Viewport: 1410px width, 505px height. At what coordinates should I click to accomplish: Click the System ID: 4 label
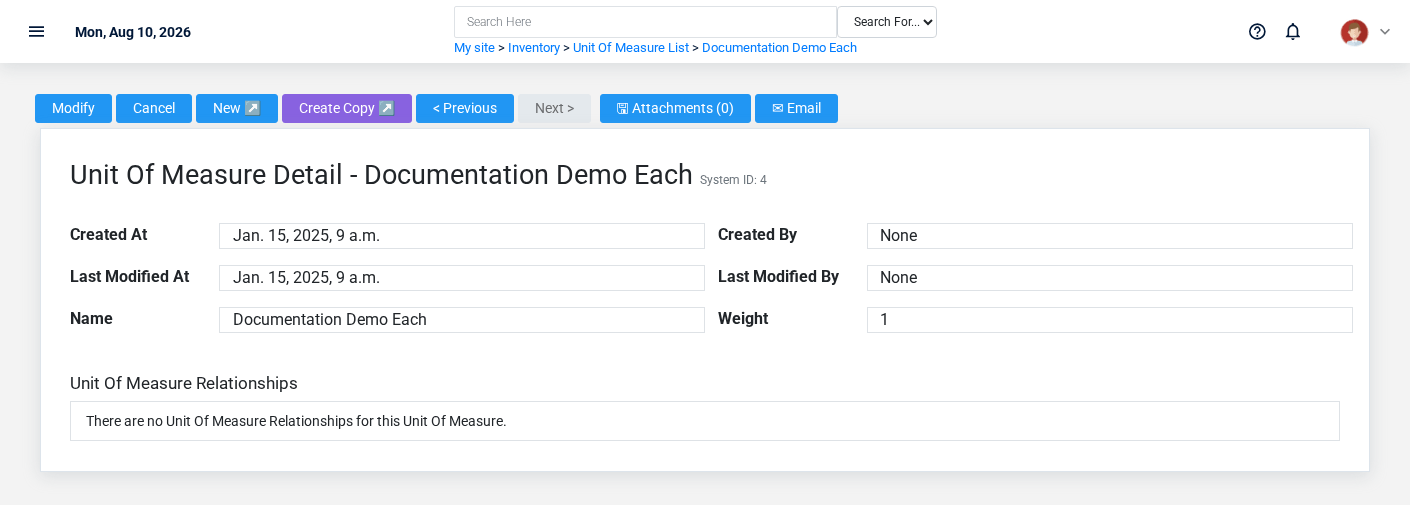733,180
